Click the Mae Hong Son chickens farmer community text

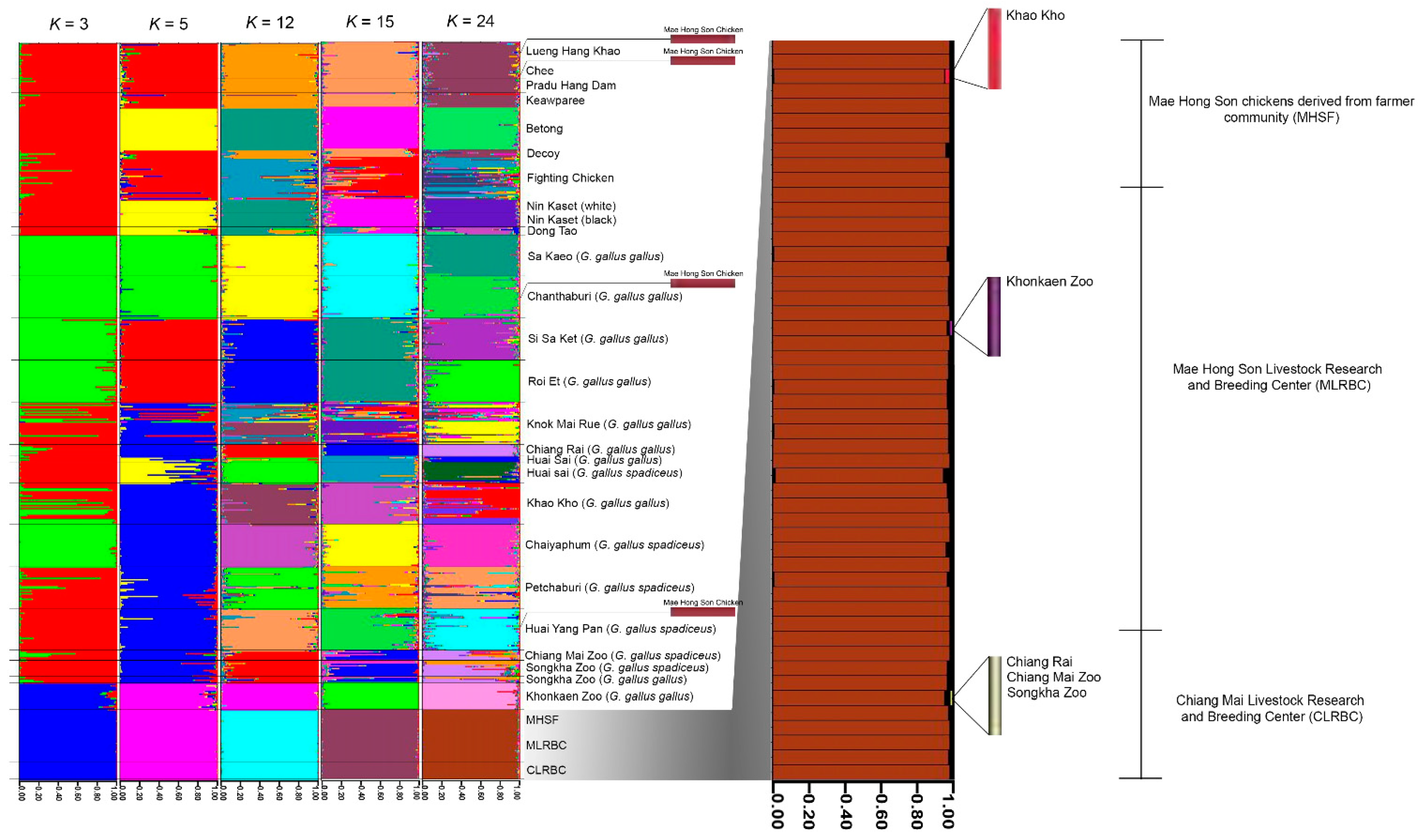pos(1281,109)
